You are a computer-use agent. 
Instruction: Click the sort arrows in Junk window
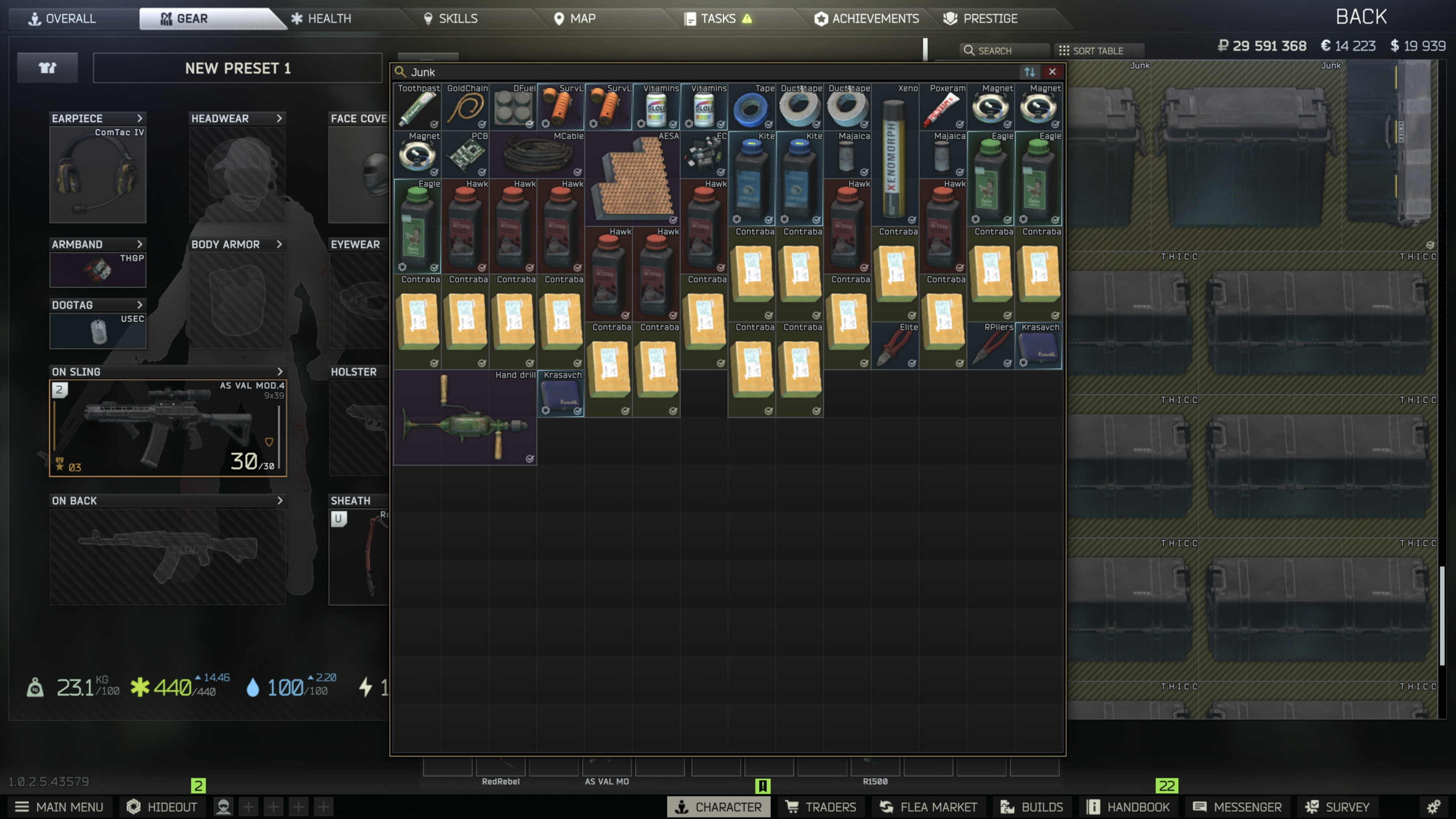(x=1029, y=72)
